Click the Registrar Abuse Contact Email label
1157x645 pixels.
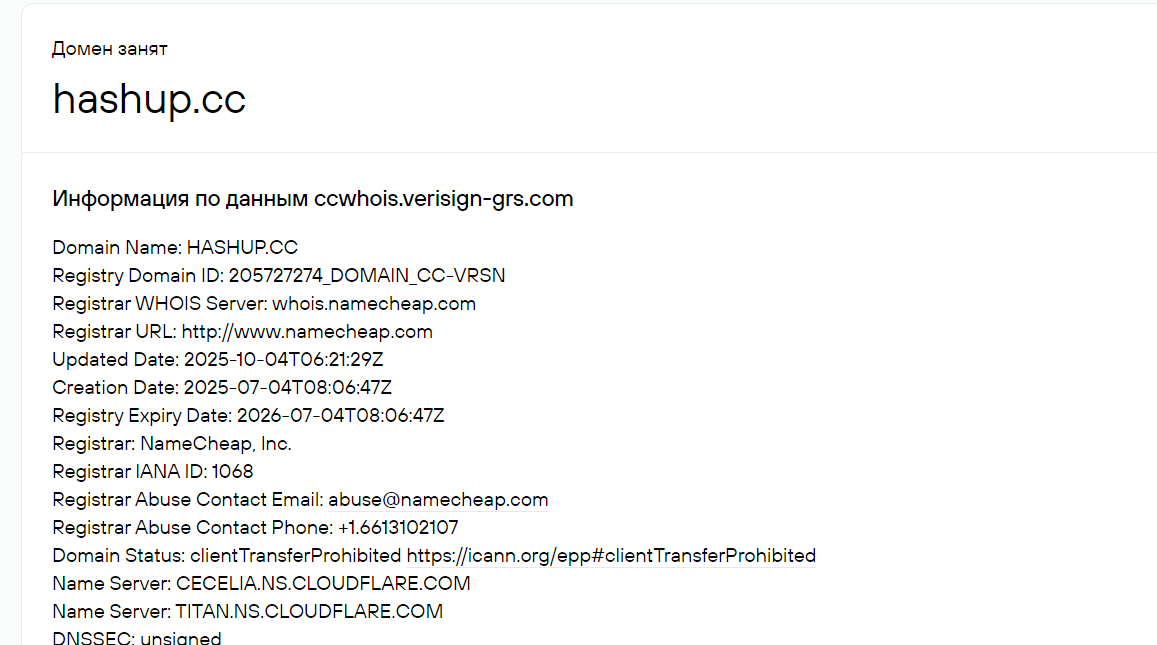(188, 500)
